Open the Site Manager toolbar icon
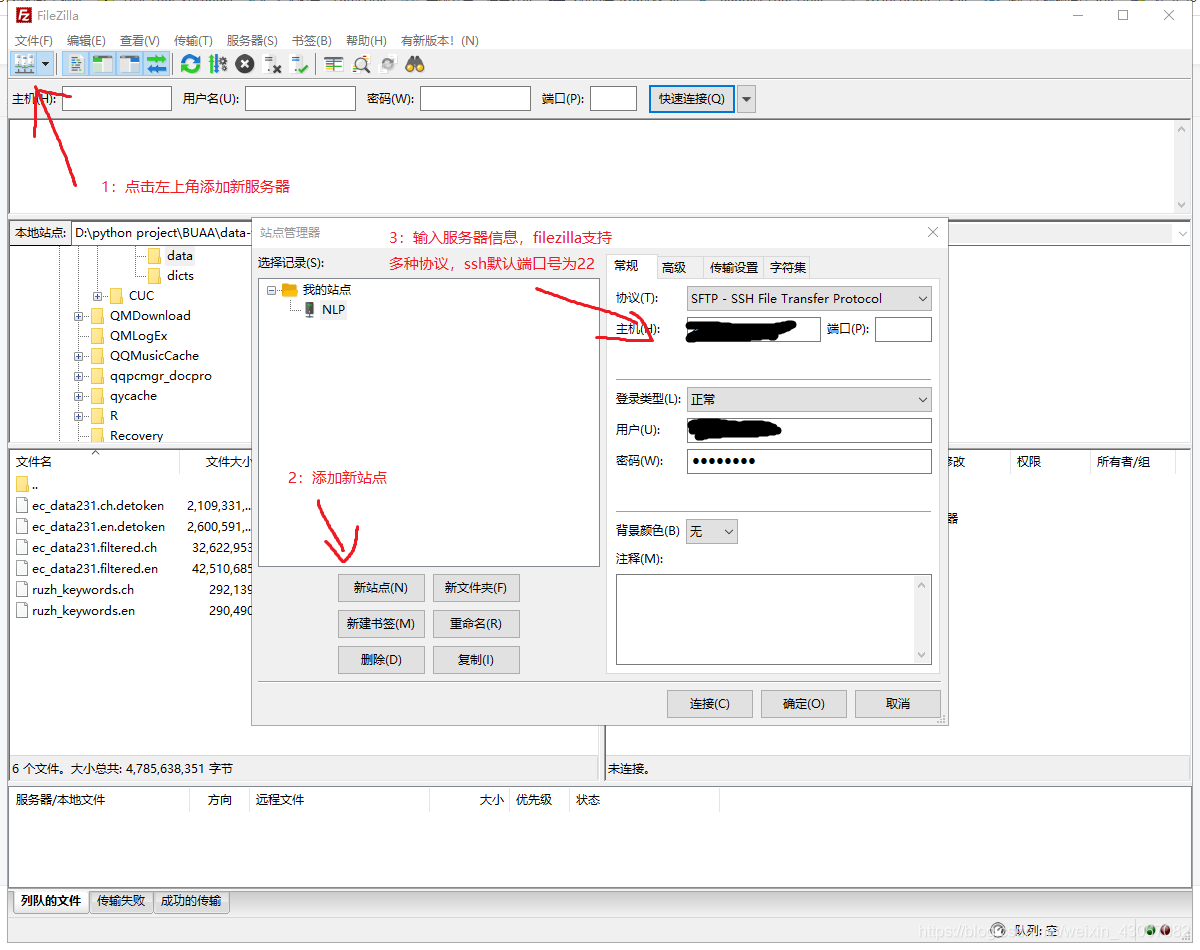Screen dimensions: 1200x950 [x=24, y=64]
